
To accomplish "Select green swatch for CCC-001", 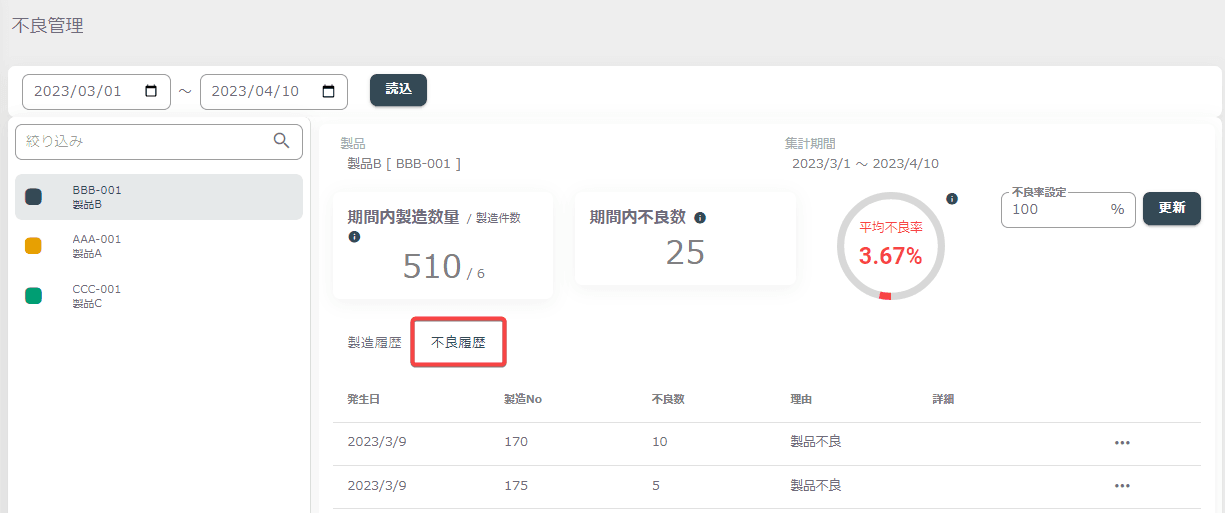I will pos(33,296).
